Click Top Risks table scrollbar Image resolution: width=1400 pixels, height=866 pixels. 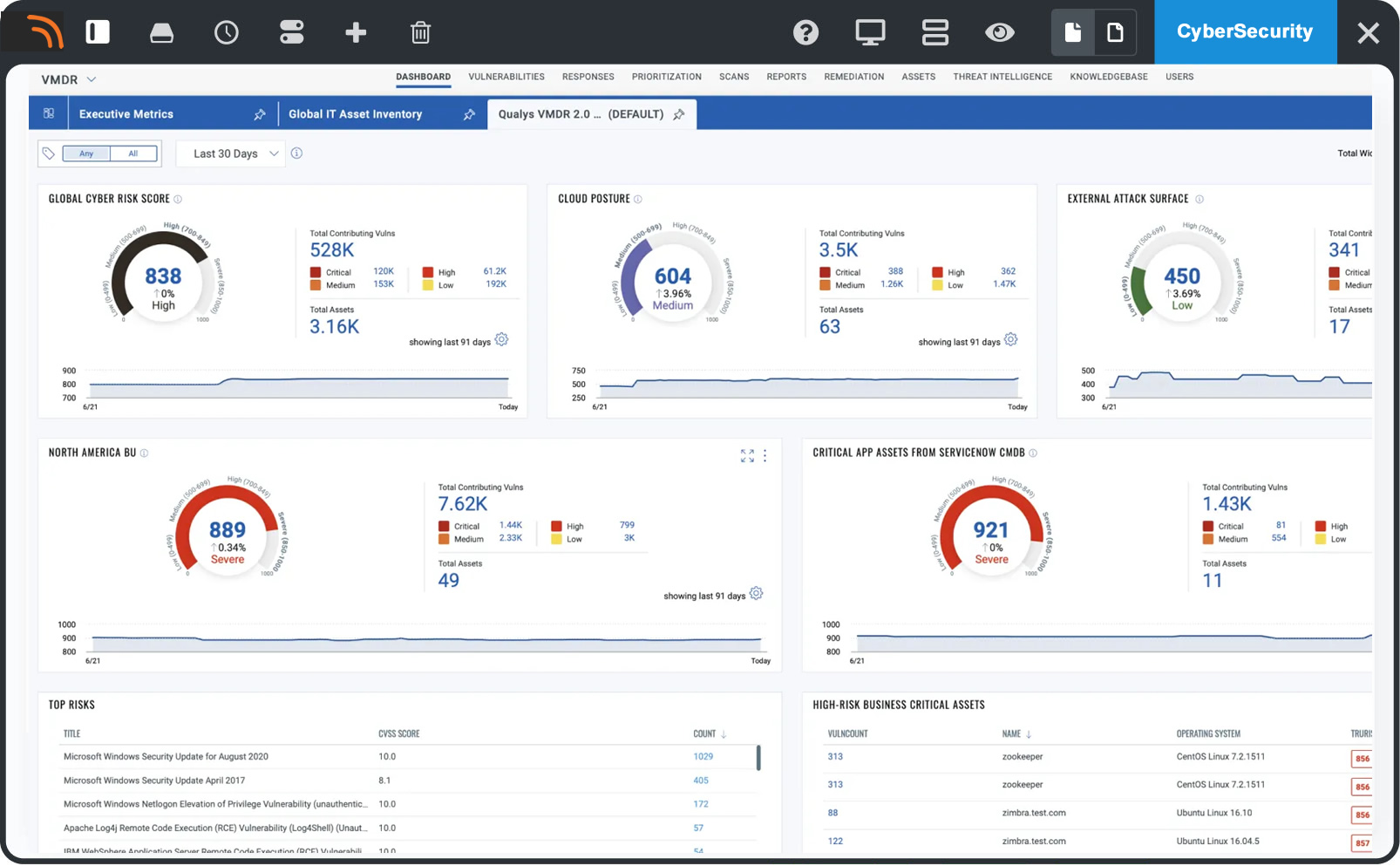click(x=758, y=757)
